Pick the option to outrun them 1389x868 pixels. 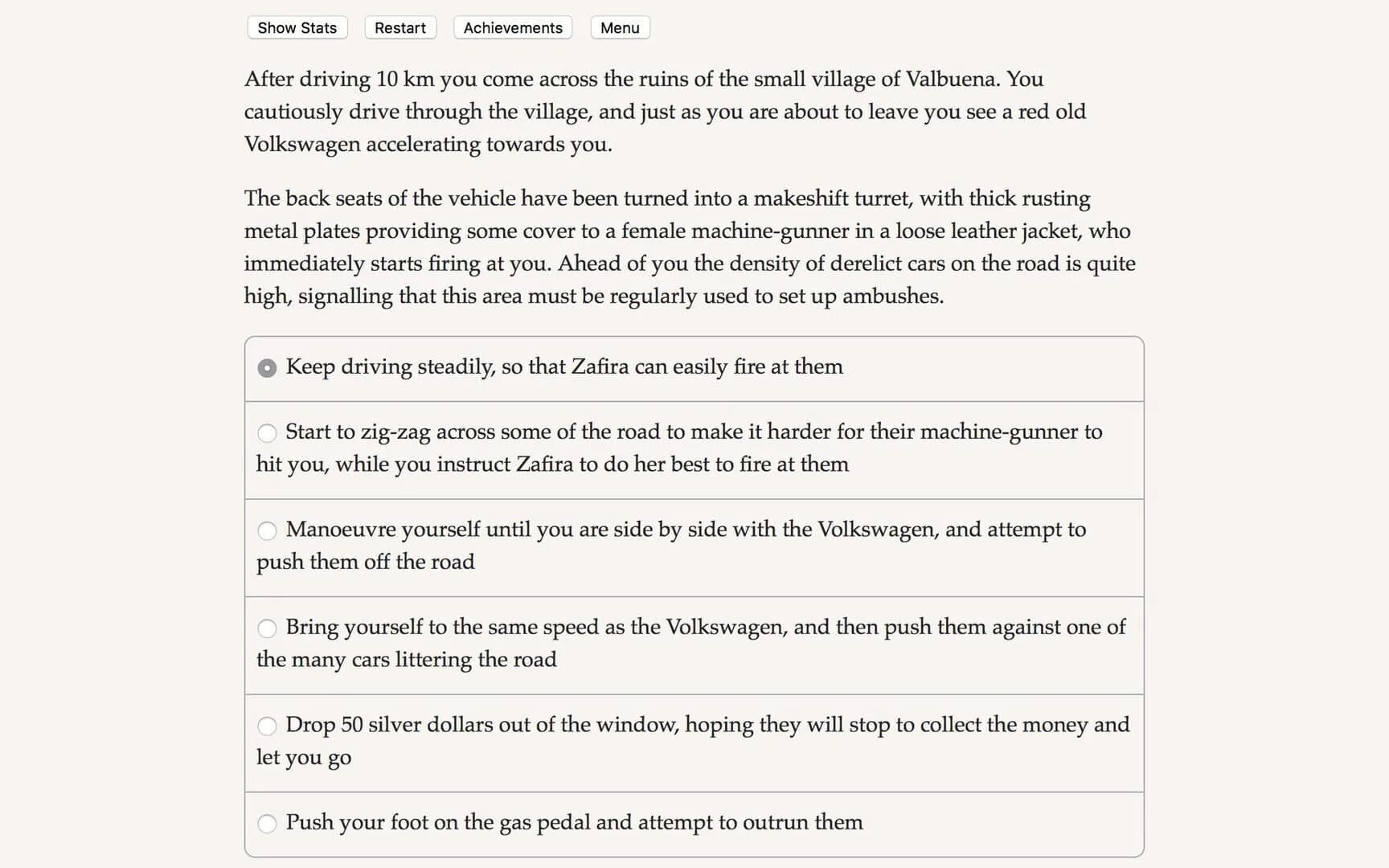(x=268, y=823)
